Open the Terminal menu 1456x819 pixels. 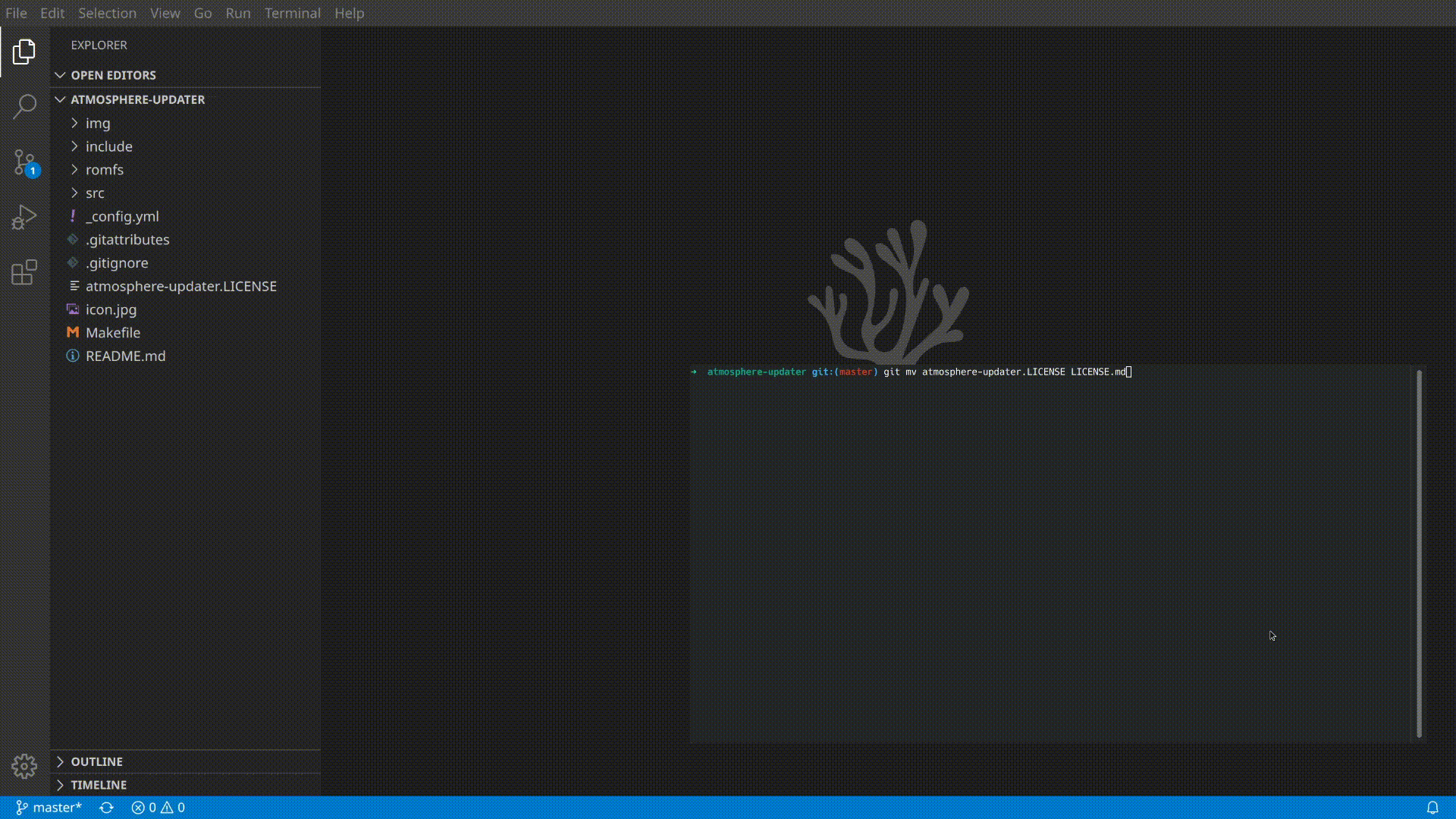[293, 13]
